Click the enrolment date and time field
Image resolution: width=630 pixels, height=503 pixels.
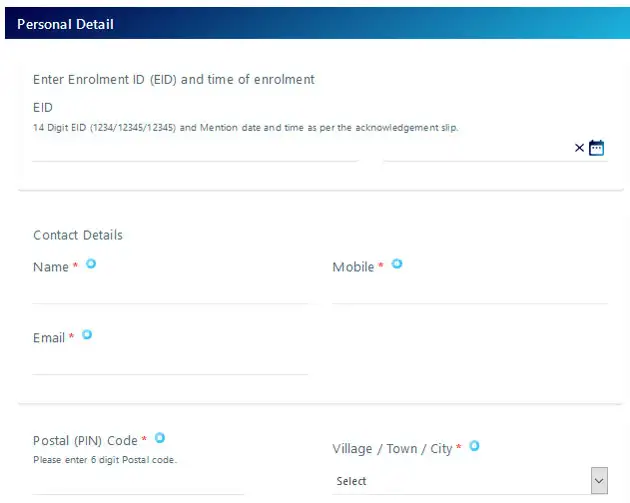coord(476,149)
